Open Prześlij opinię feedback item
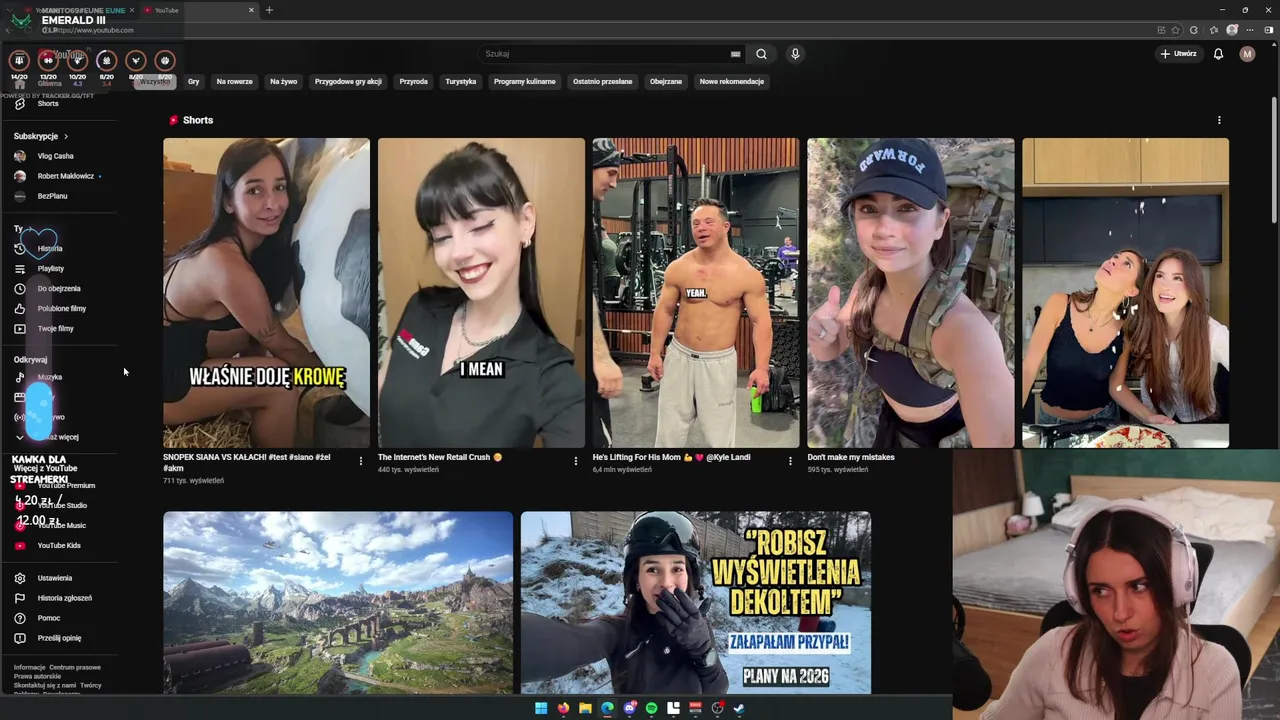The height and width of the screenshot is (720, 1280). tap(60, 638)
